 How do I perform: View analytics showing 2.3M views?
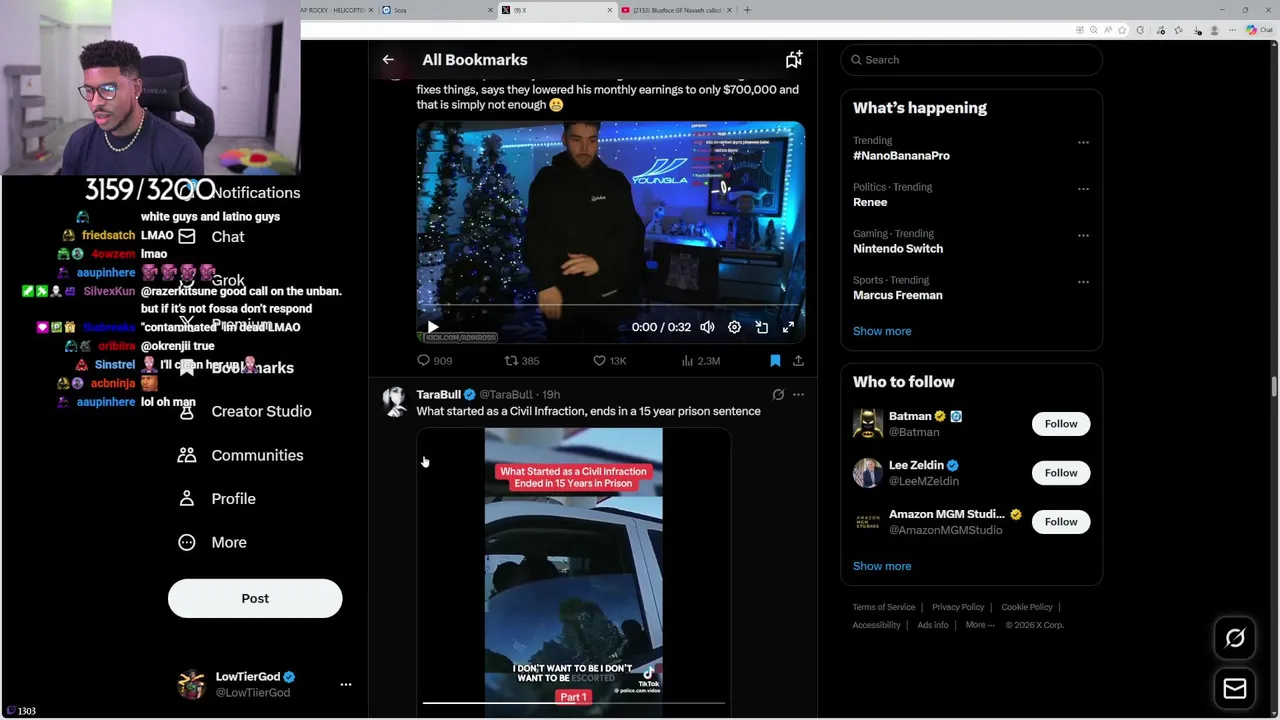click(699, 361)
